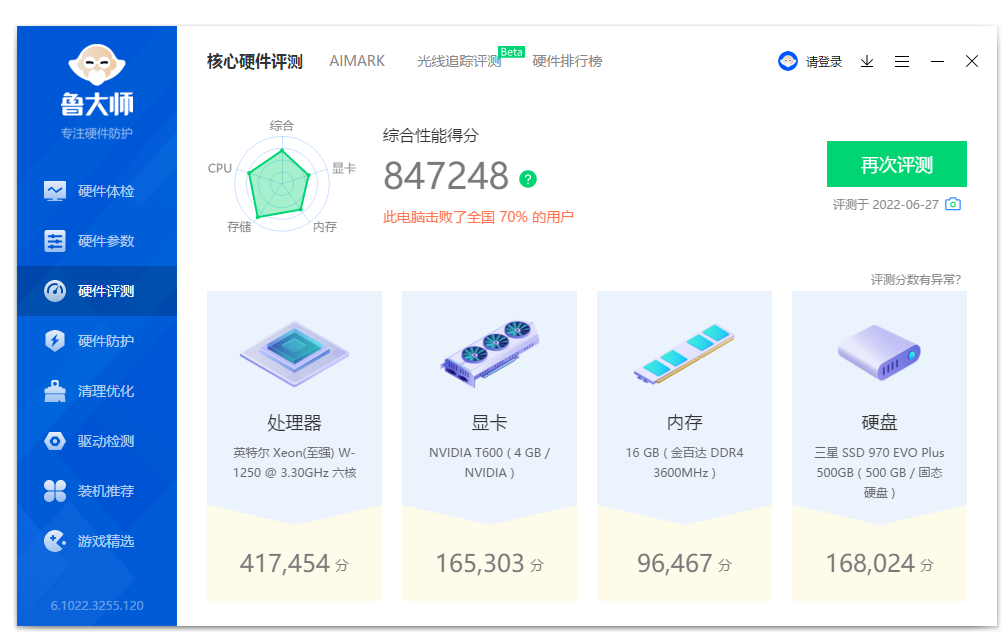
Task: Click the 专注硬件防护 slogan
Action: 97,133
